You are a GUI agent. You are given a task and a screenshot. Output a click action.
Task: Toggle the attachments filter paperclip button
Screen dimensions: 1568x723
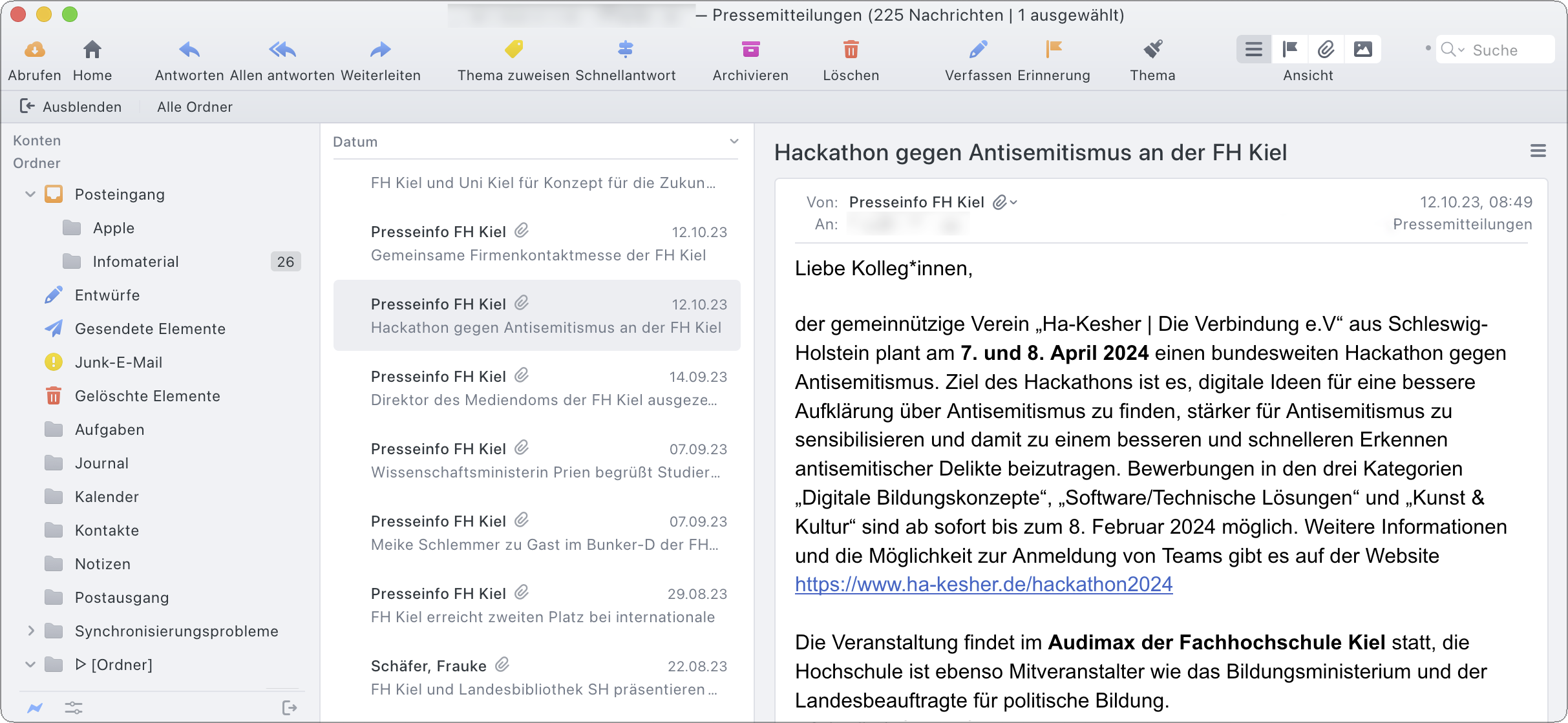click(x=1326, y=50)
